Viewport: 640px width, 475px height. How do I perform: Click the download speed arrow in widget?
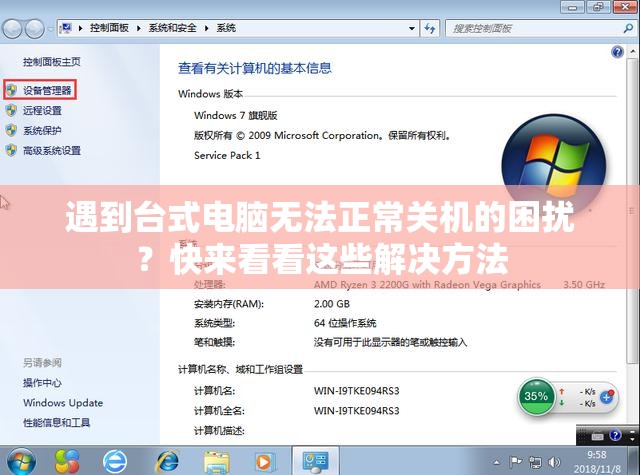[562, 403]
